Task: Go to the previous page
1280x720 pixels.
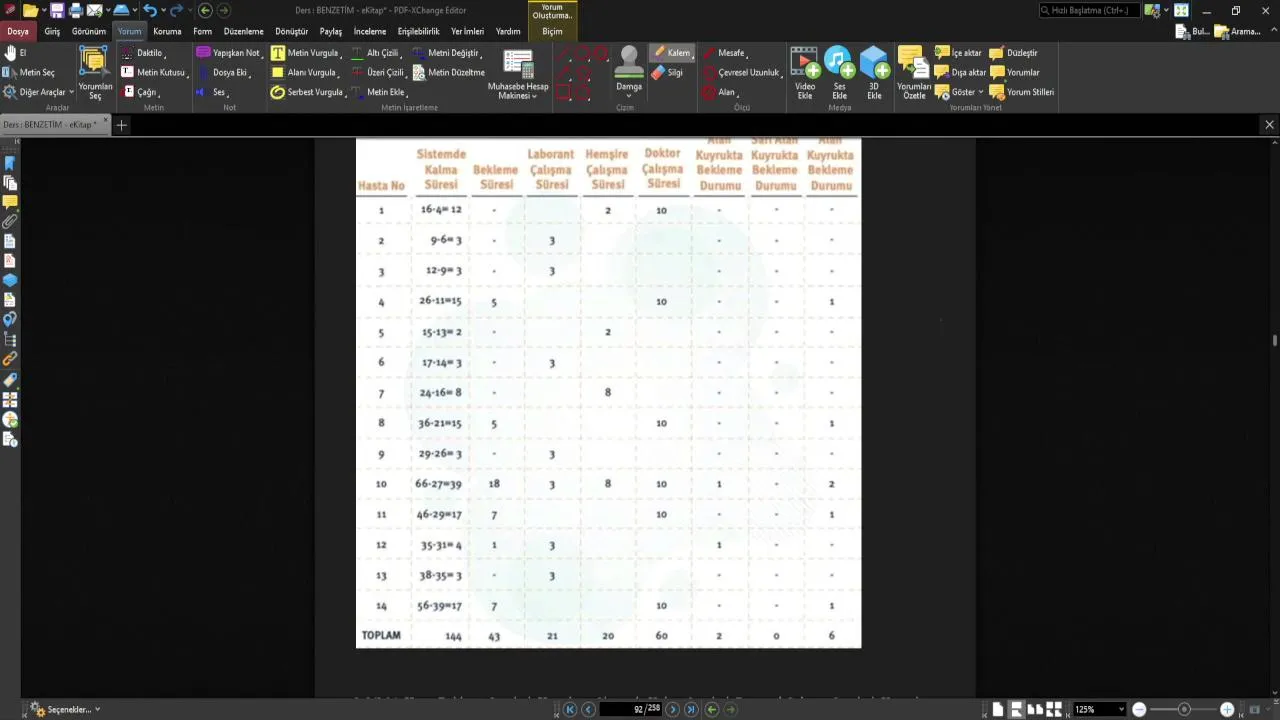Action: click(588, 709)
